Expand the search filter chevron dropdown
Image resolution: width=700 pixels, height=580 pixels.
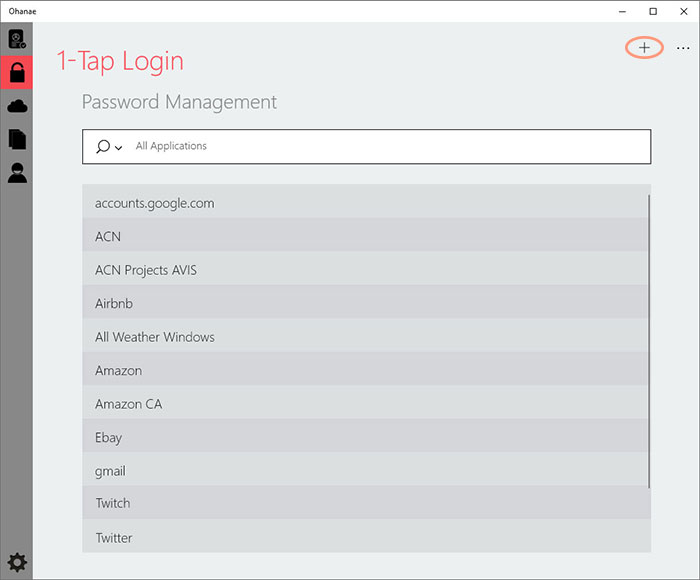point(118,147)
